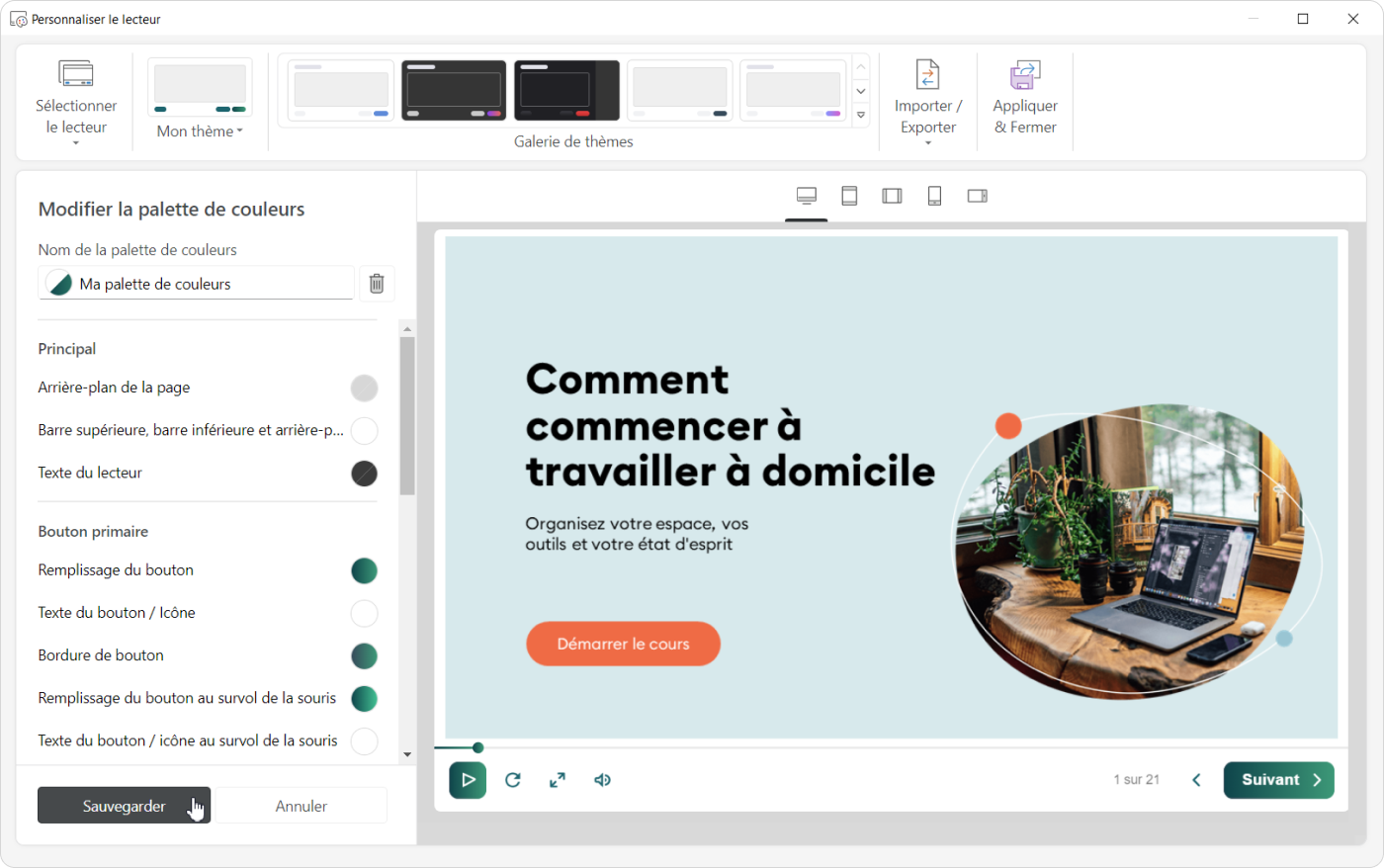Image resolution: width=1384 pixels, height=868 pixels.
Task: Switch to tablet portrait preview icon
Action: point(849,196)
